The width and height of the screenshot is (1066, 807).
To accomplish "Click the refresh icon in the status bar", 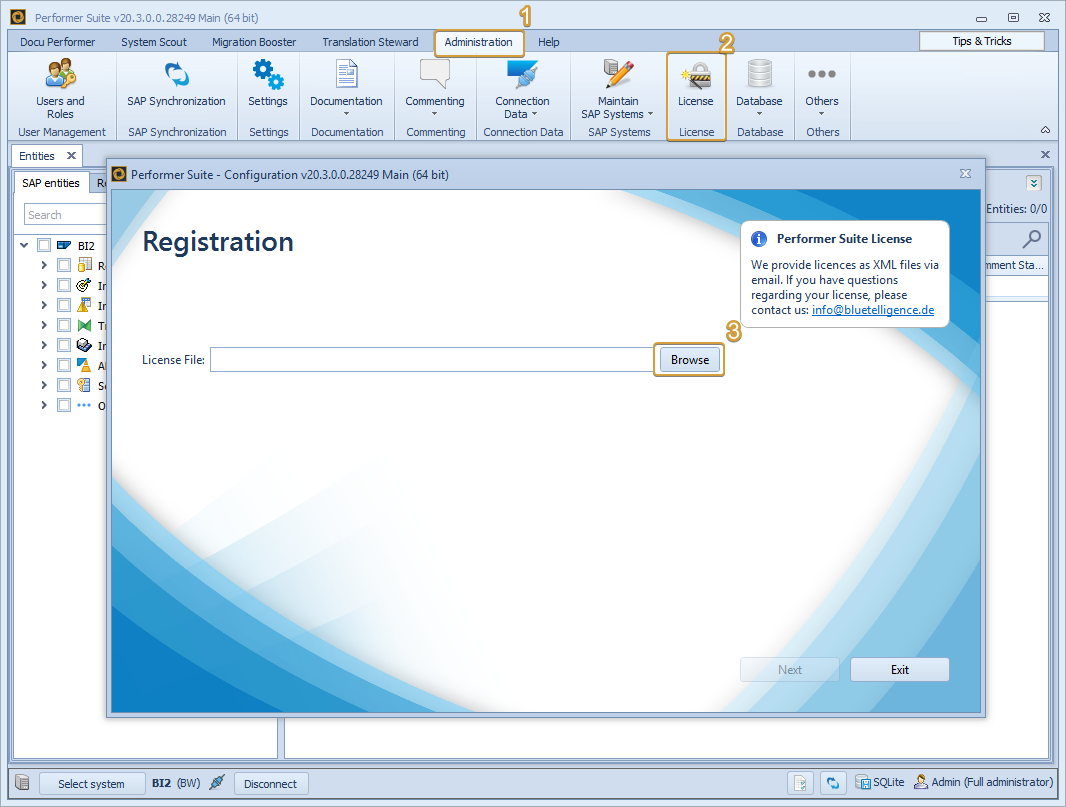I will [x=833, y=783].
